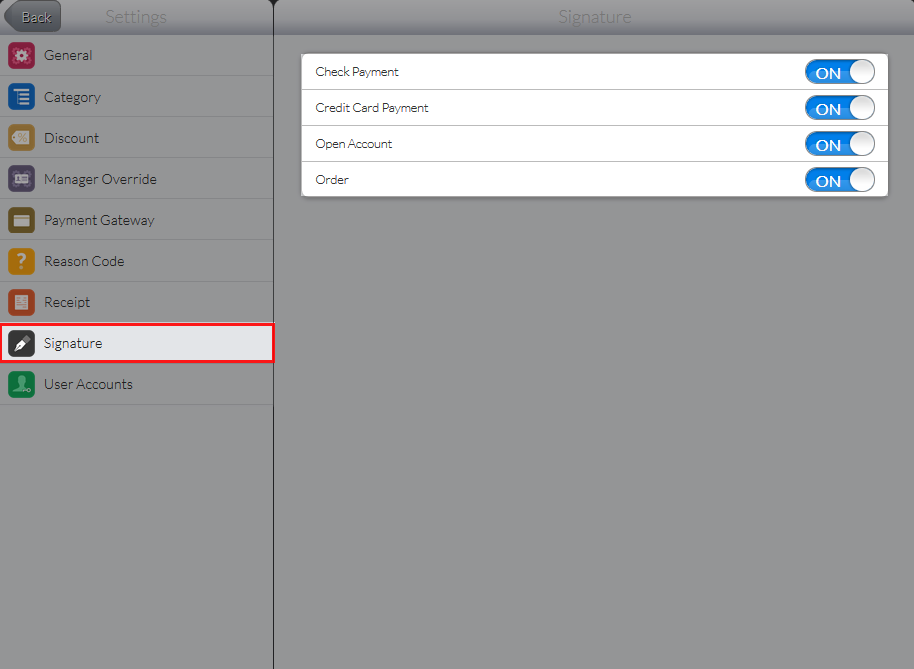This screenshot has height=669, width=914.
Task: Go to Manager Override label
Action: [x=100, y=179]
